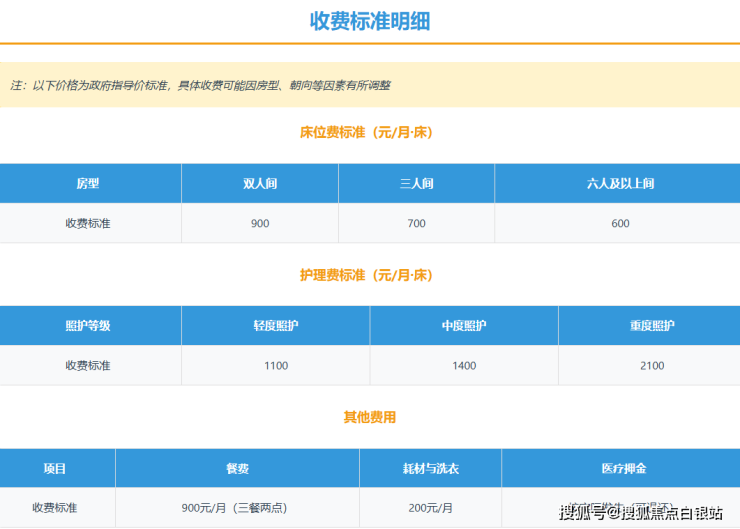The height and width of the screenshot is (529, 740).
Task: Select the 轻度照护 column header
Action: (276, 326)
